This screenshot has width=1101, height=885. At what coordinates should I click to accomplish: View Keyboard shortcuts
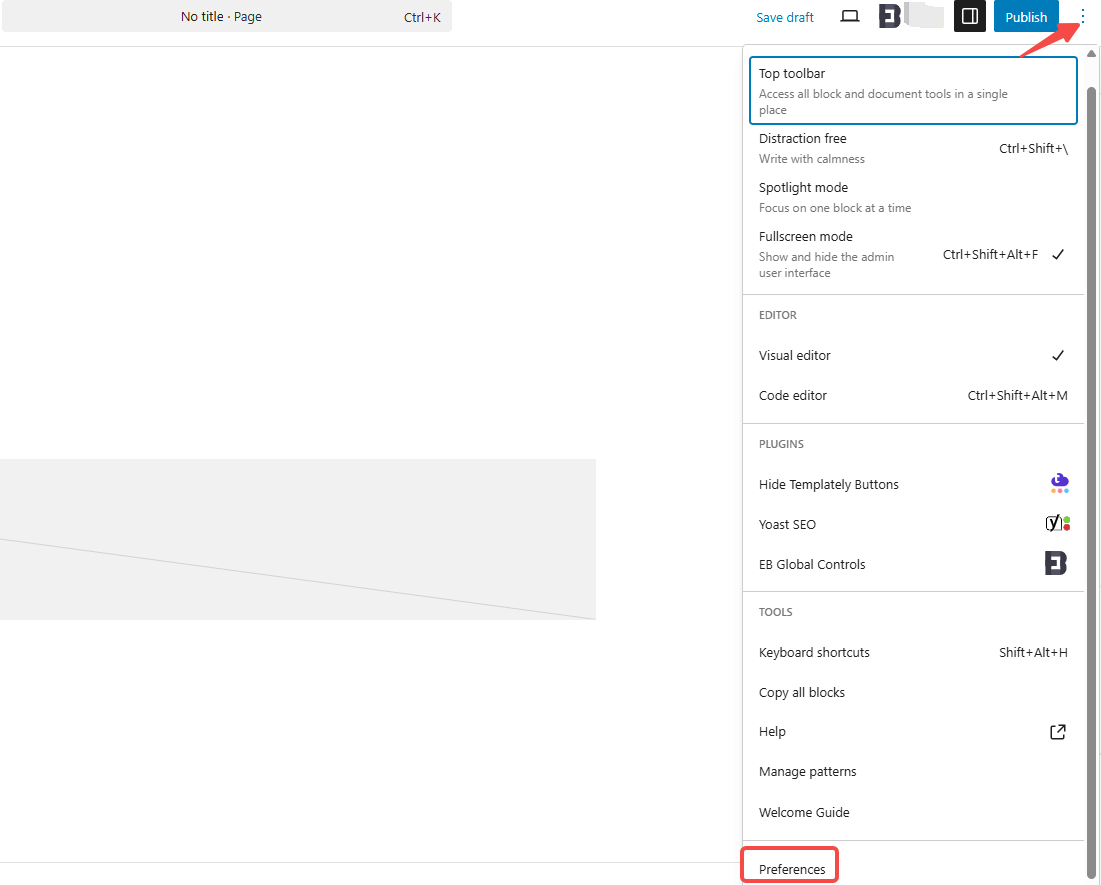(x=814, y=652)
